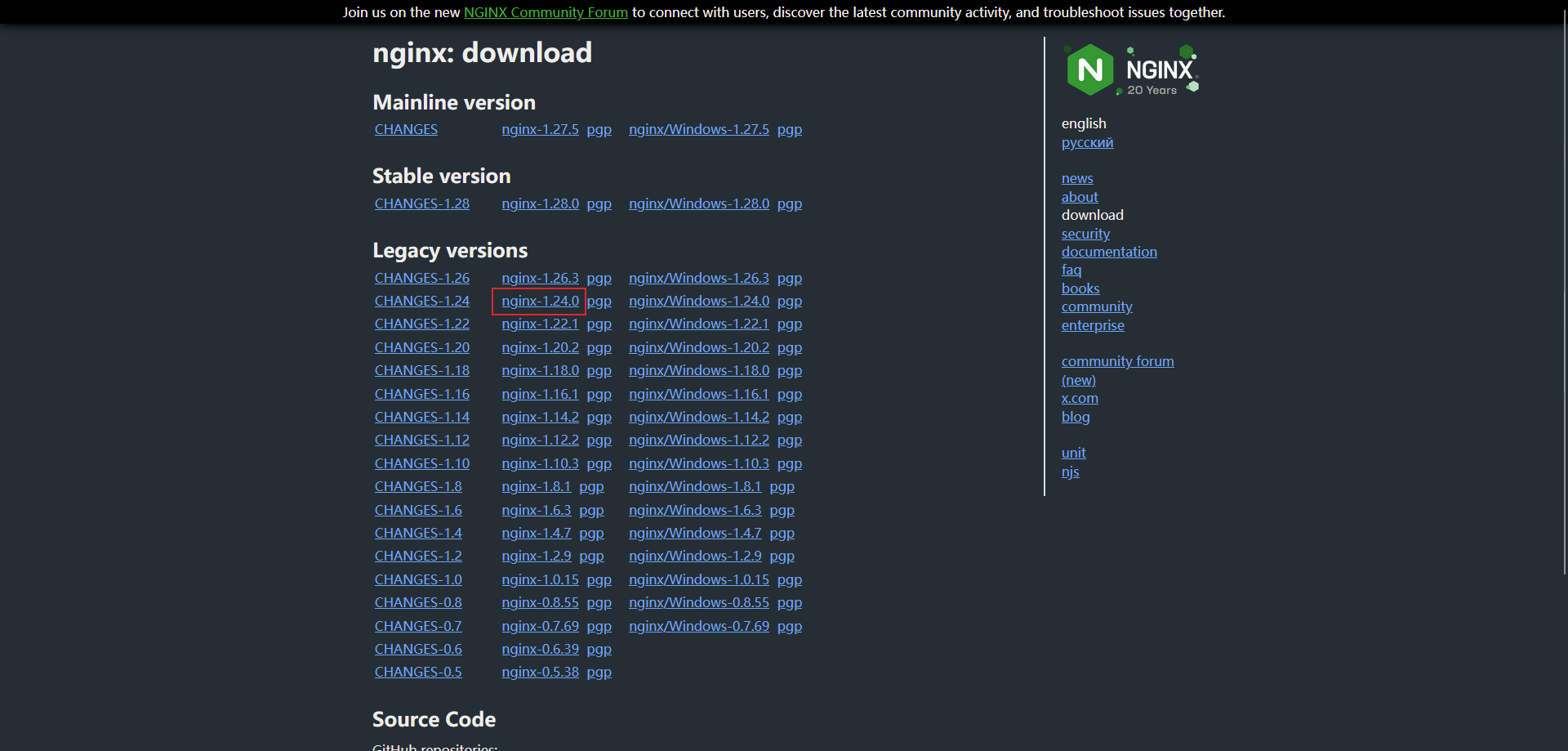Open the security page
The image size is (1568, 751).
pyautogui.click(x=1085, y=234)
